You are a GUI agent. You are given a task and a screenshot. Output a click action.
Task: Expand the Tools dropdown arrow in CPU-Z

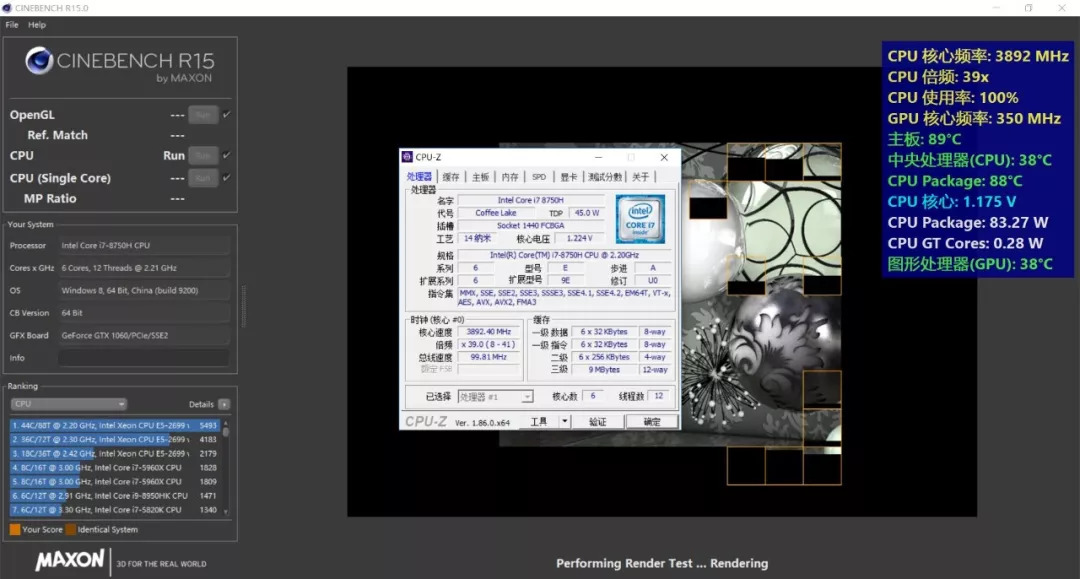[x=565, y=420]
